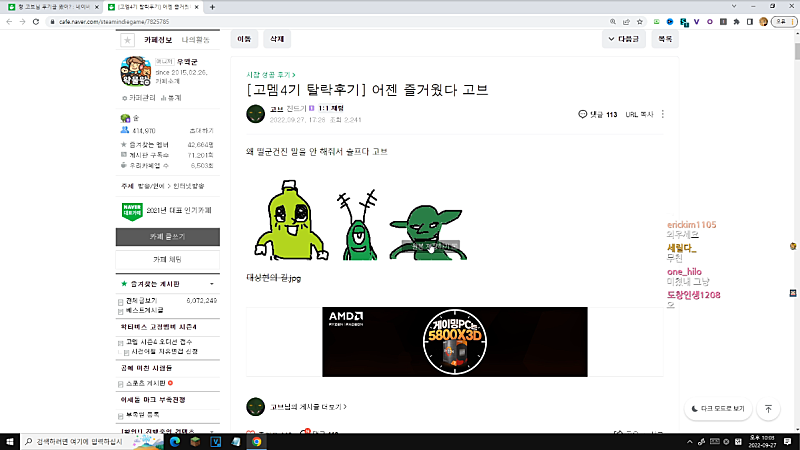Click the browser back arrow
Viewport: 800px width, 450px height.
tap(9, 22)
